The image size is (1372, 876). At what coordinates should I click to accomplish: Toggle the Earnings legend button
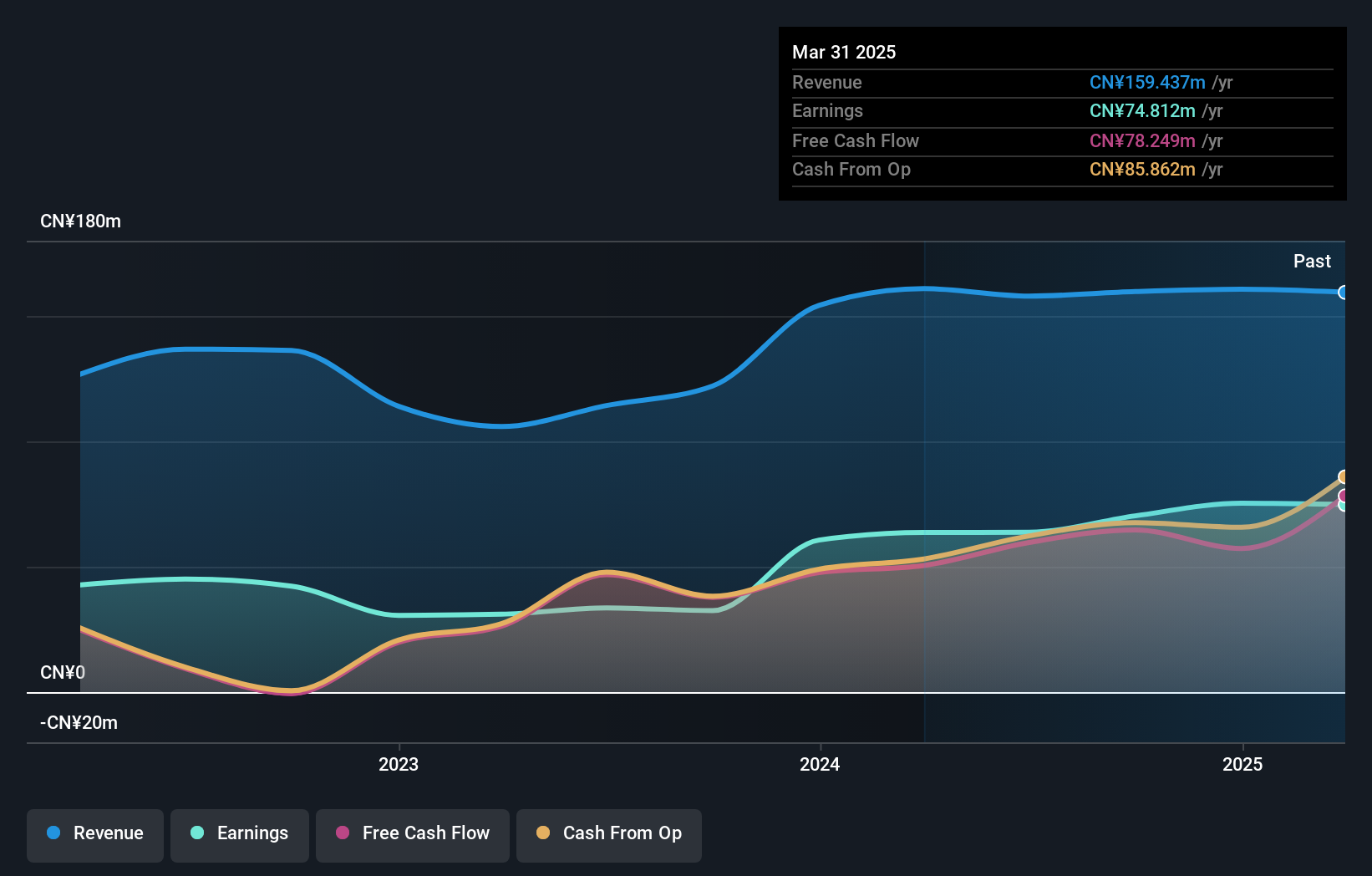click(240, 835)
